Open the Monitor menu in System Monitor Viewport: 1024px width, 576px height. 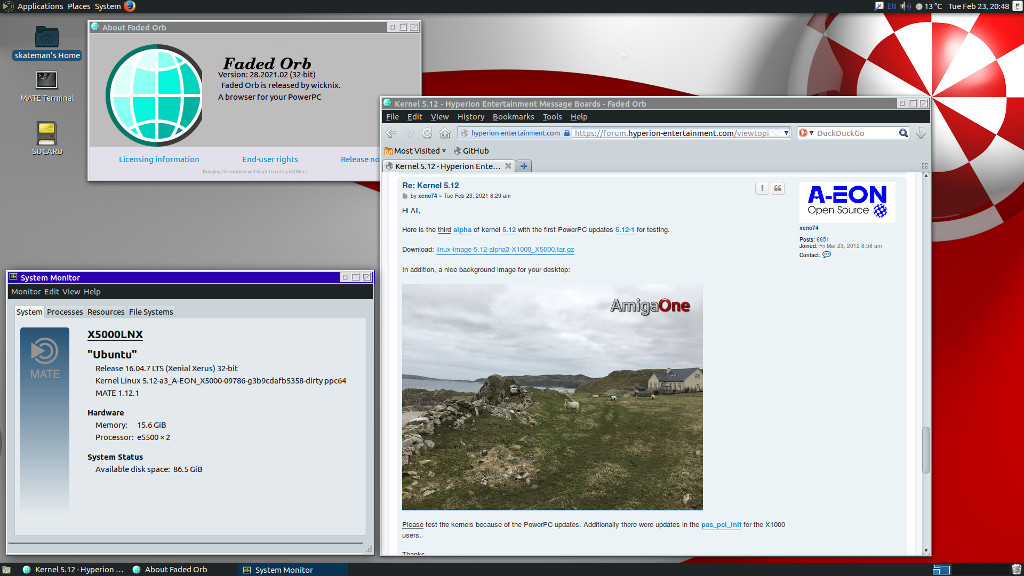pos(25,292)
